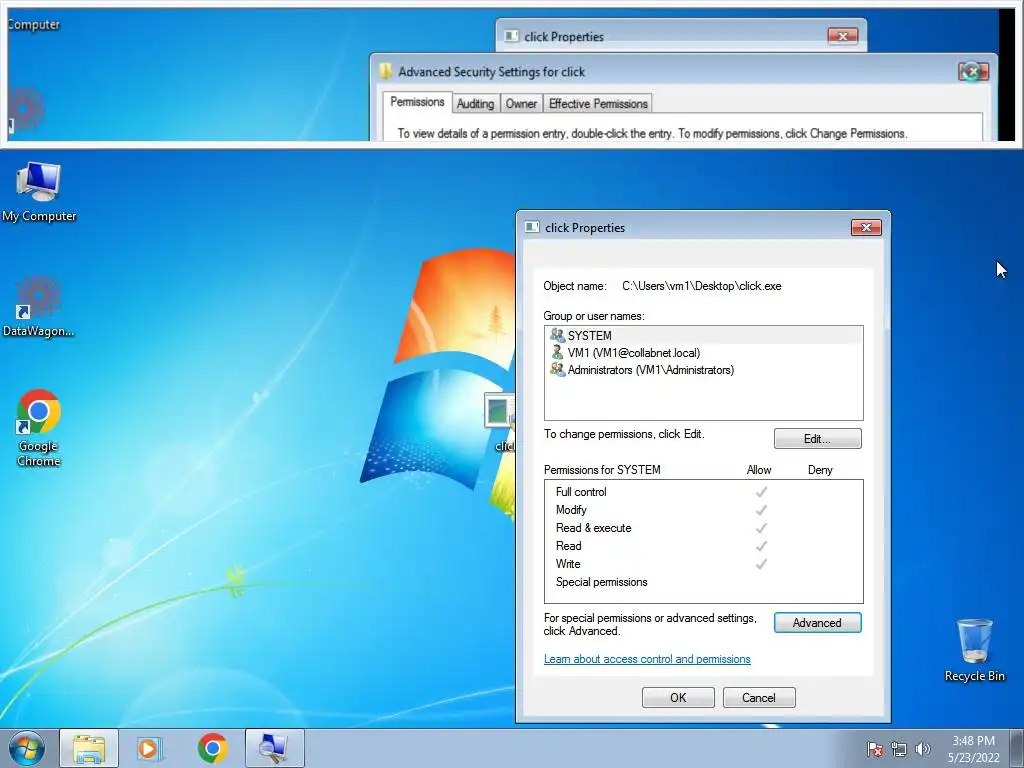This screenshot has width=1024, height=768.
Task: Click the Modify permission row
Action: click(703, 510)
